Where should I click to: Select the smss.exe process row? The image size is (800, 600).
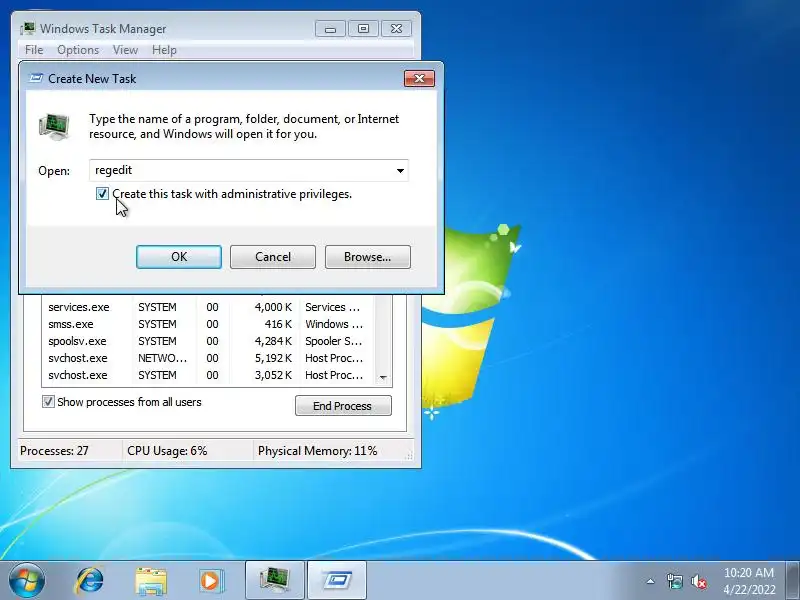coord(208,324)
